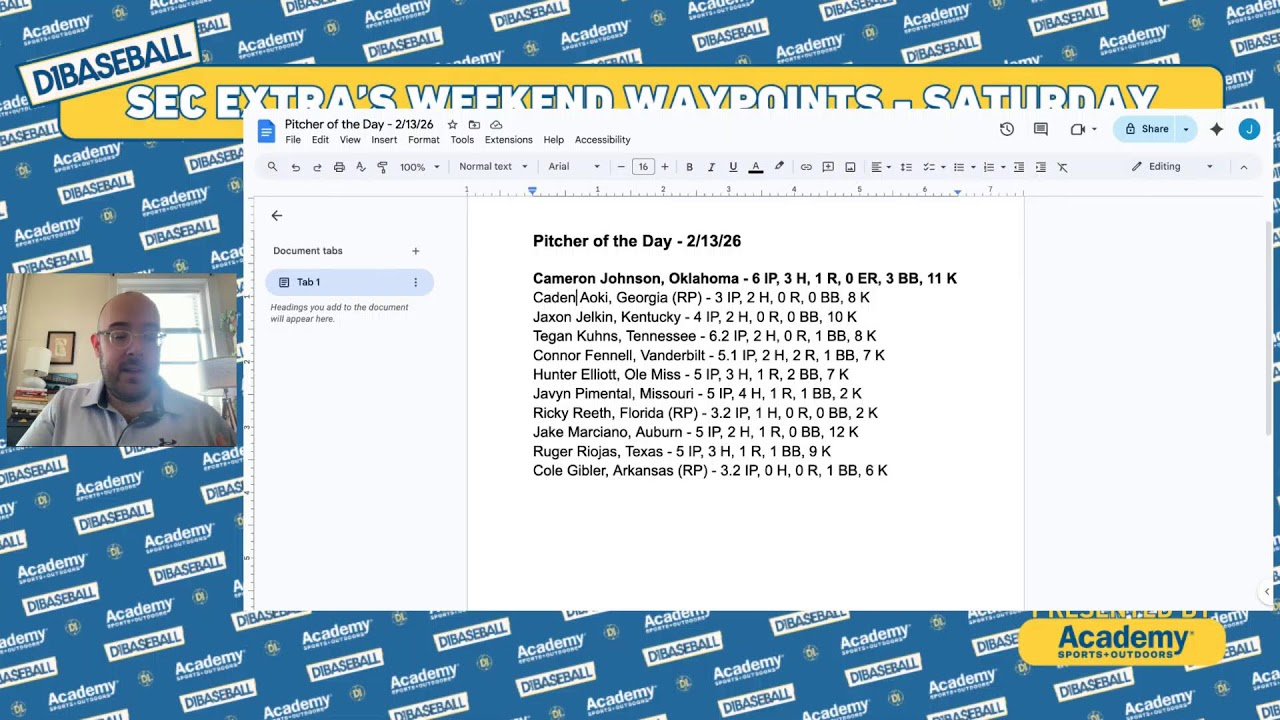
Task: Open the Extensions menu
Action: pyautogui.click(x=509, y=140)
